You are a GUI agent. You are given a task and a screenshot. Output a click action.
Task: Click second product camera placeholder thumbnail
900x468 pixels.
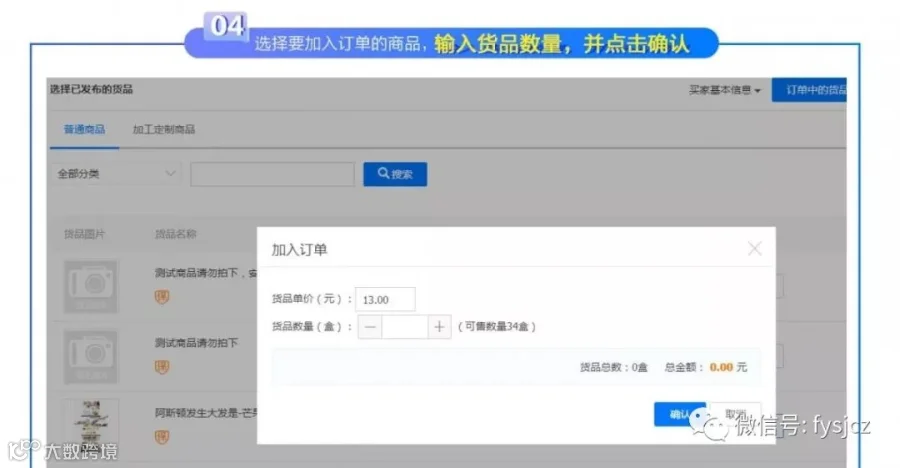[91, 357]
